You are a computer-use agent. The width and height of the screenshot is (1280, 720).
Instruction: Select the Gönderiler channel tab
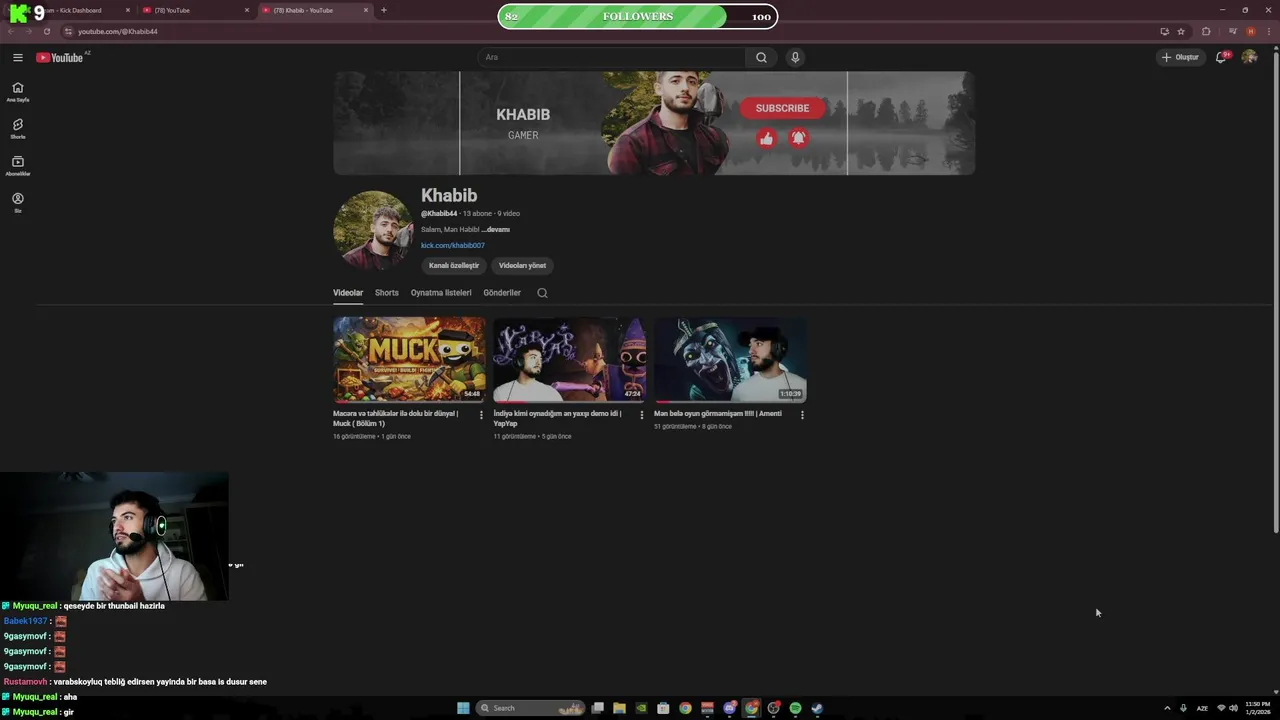(502, 293)
